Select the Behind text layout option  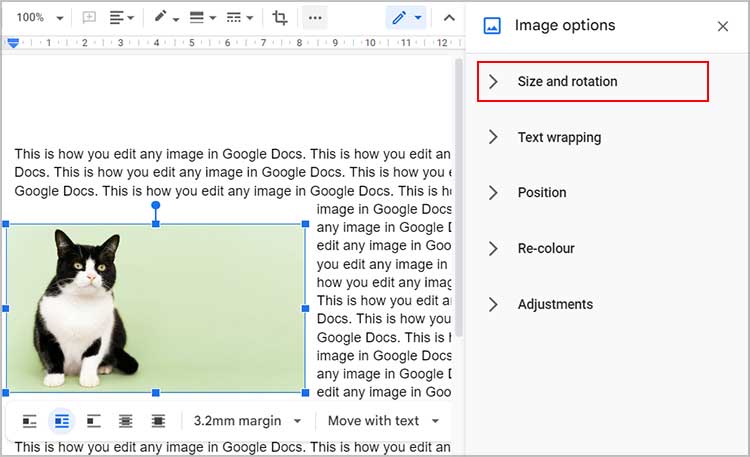[x=126, y=421]
